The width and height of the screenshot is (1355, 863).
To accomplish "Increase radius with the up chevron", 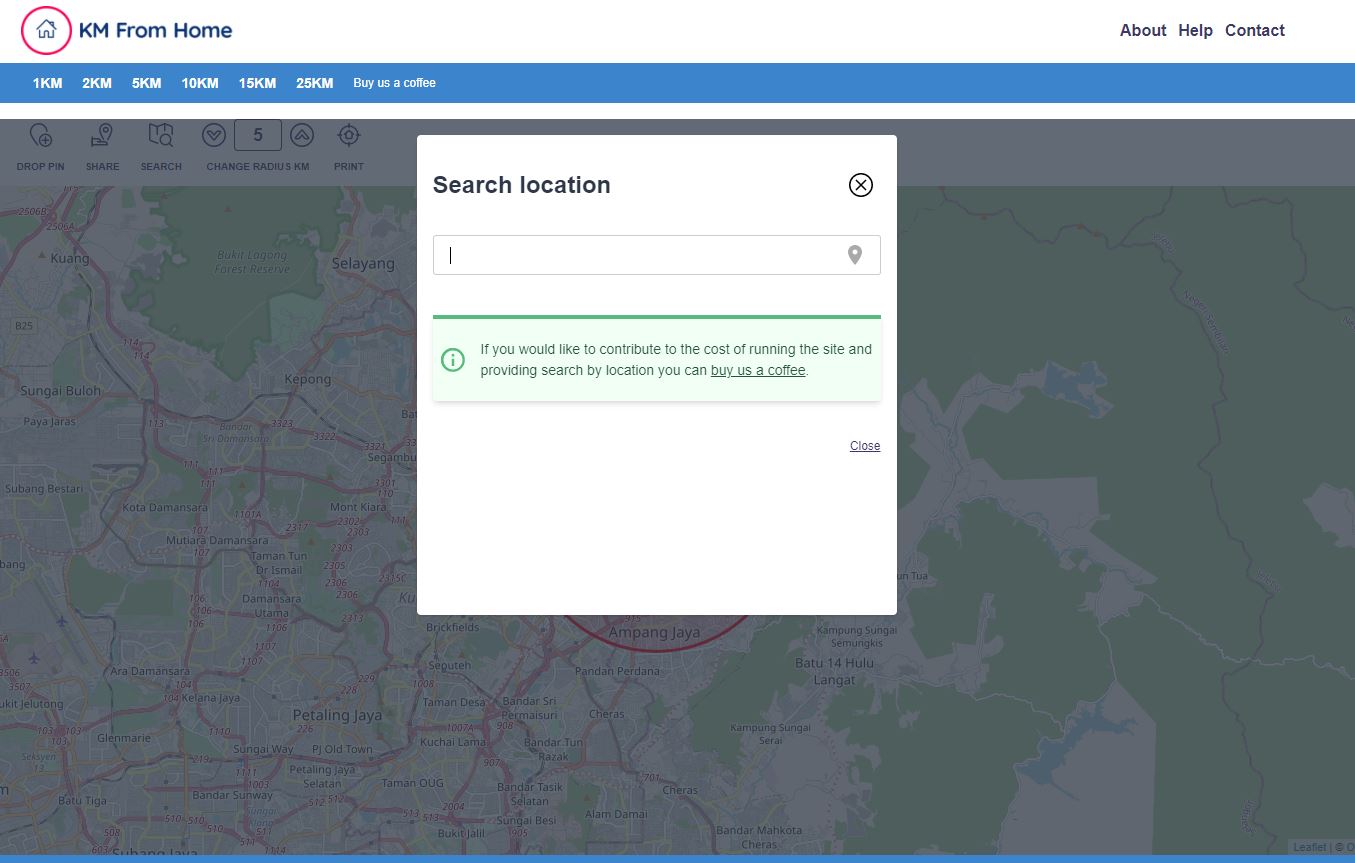I will point(302,135).
